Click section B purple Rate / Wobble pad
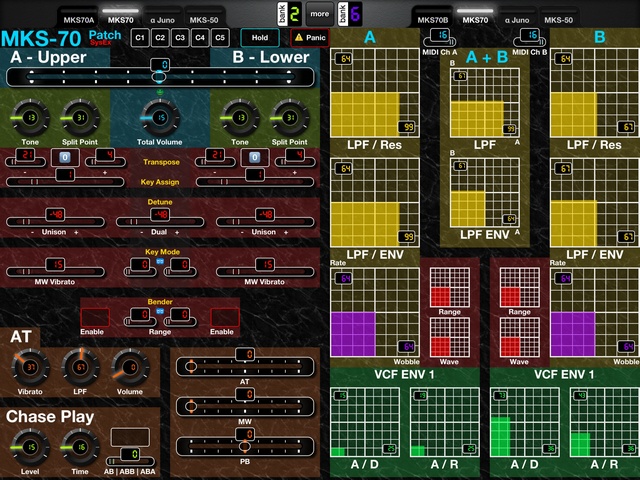This screenshot has width=640, height=480. point(595,312)
